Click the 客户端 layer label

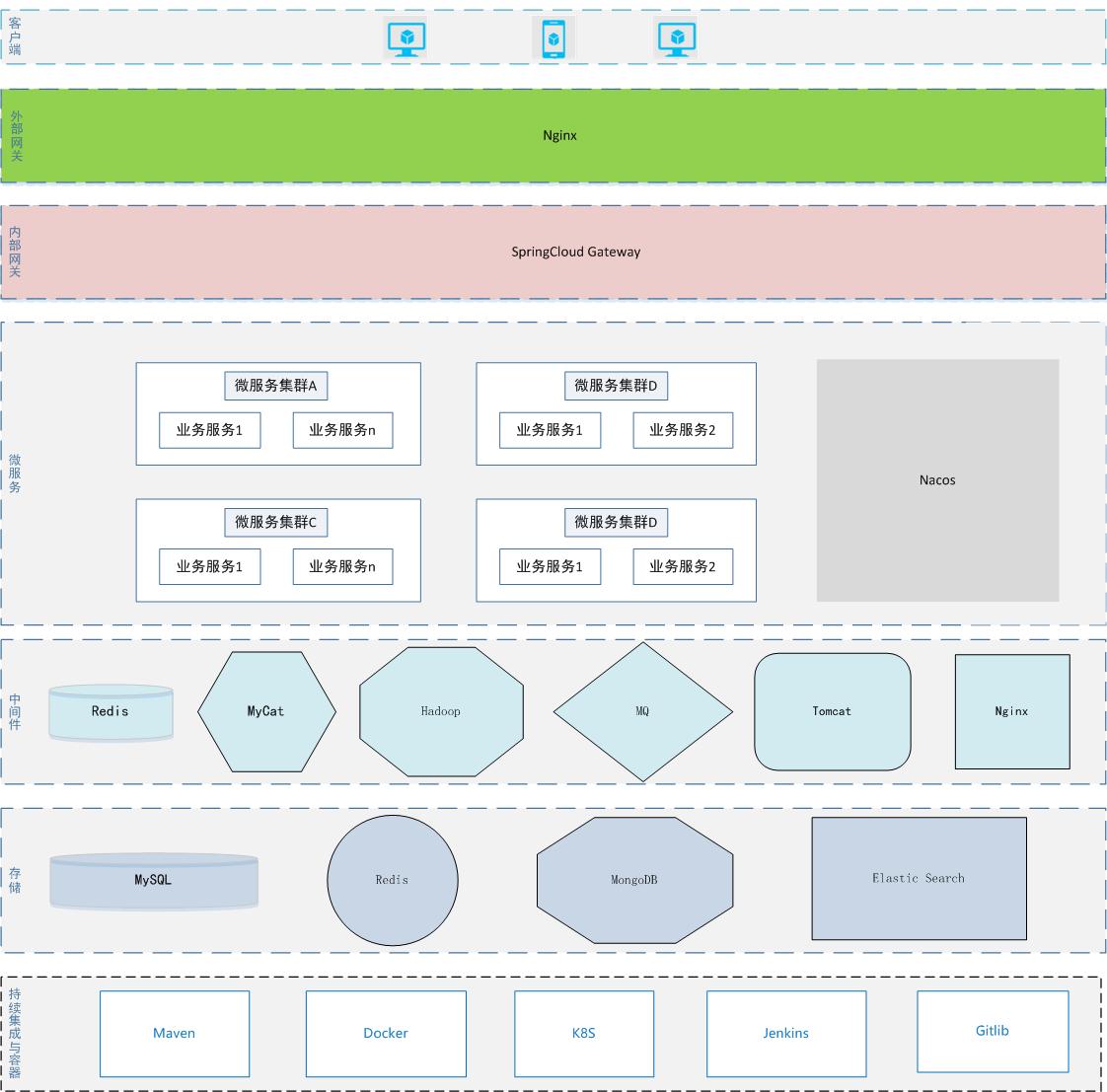coord(14,36)
